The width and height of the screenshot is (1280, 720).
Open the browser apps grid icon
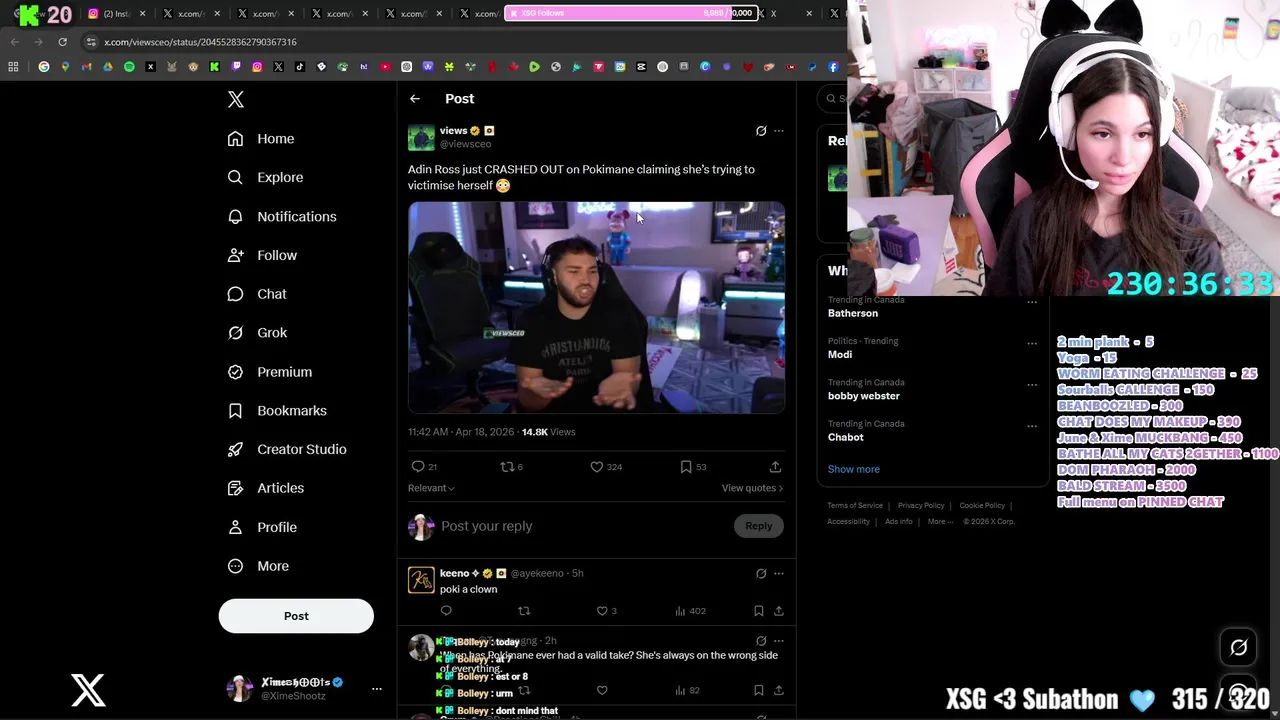(x=13, y=67)
